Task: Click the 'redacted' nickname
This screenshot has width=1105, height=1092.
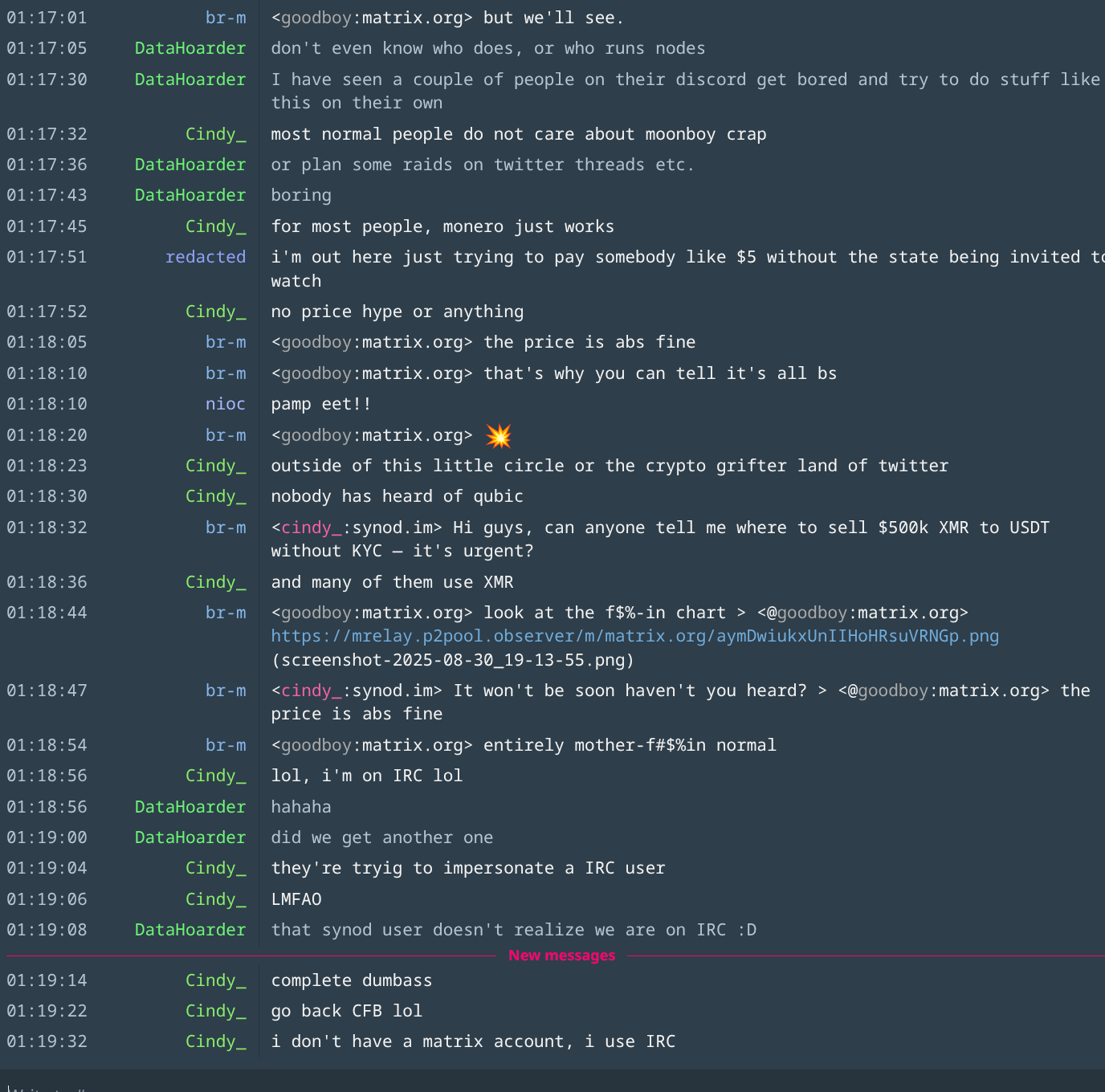Action: pyautogui.click(x=205, y=257)
